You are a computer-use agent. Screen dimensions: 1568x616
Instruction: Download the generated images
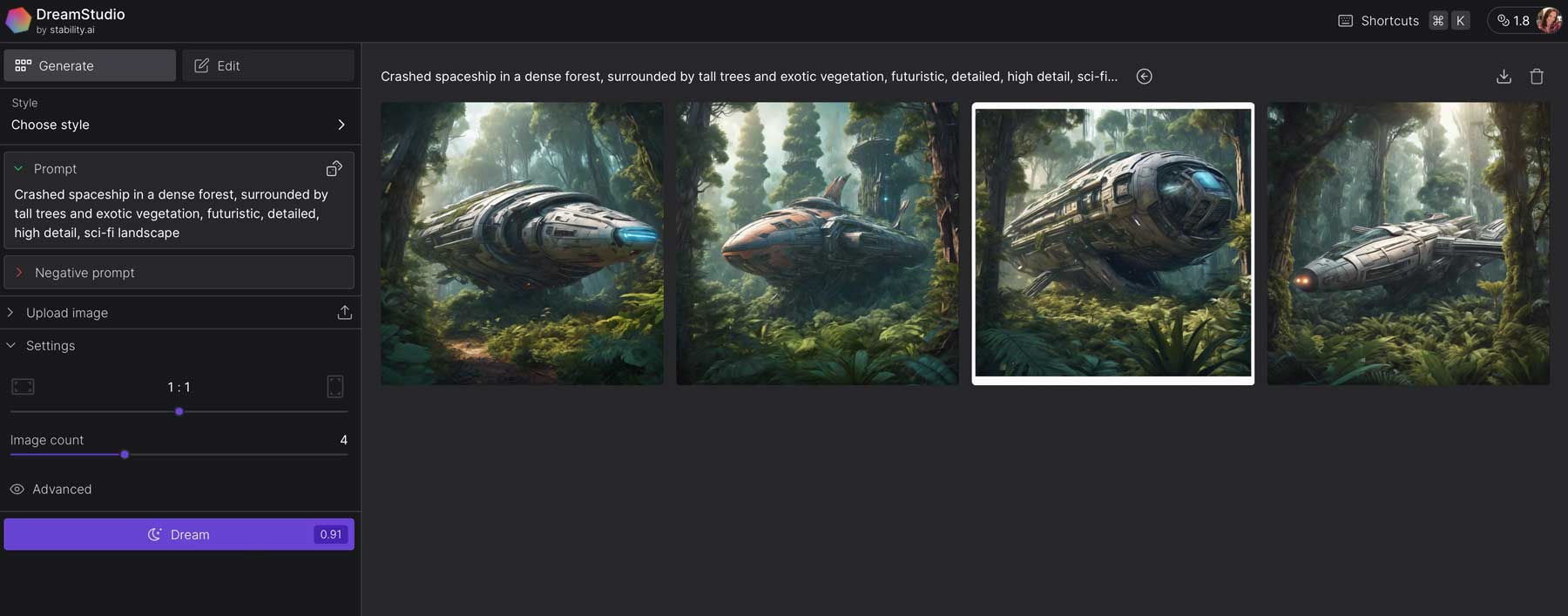(x=1504, y=77)
